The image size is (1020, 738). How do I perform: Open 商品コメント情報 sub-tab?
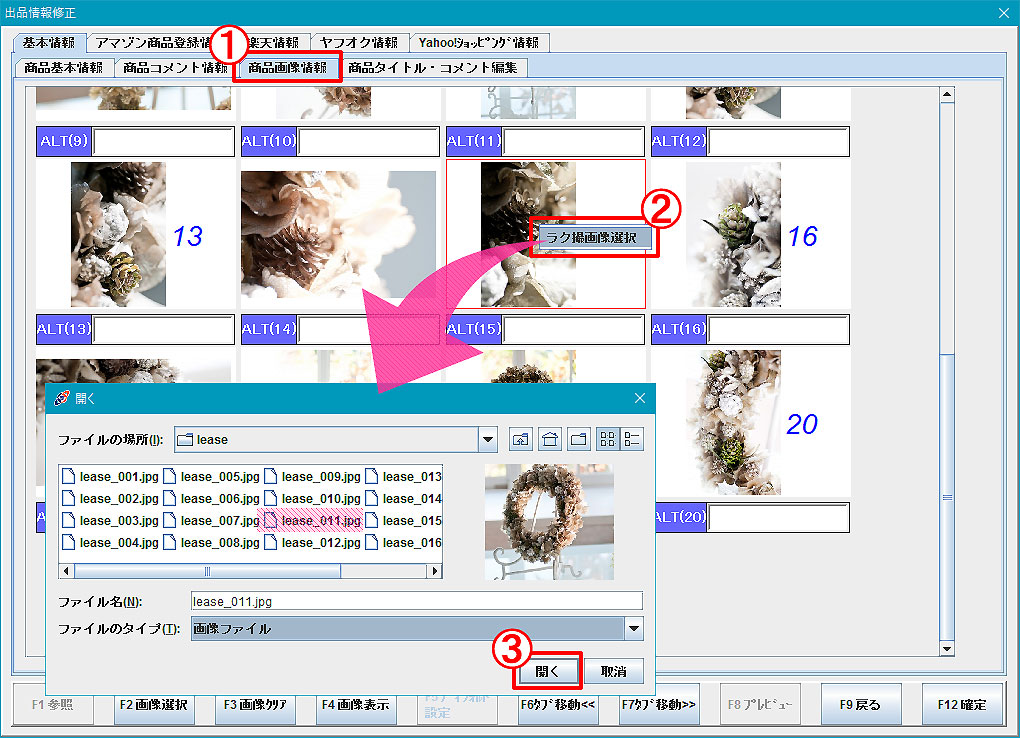tap(175, 67)
